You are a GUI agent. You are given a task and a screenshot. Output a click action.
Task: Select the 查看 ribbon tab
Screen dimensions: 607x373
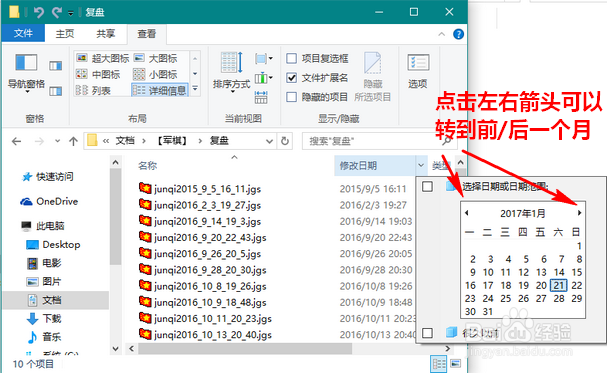147,34
